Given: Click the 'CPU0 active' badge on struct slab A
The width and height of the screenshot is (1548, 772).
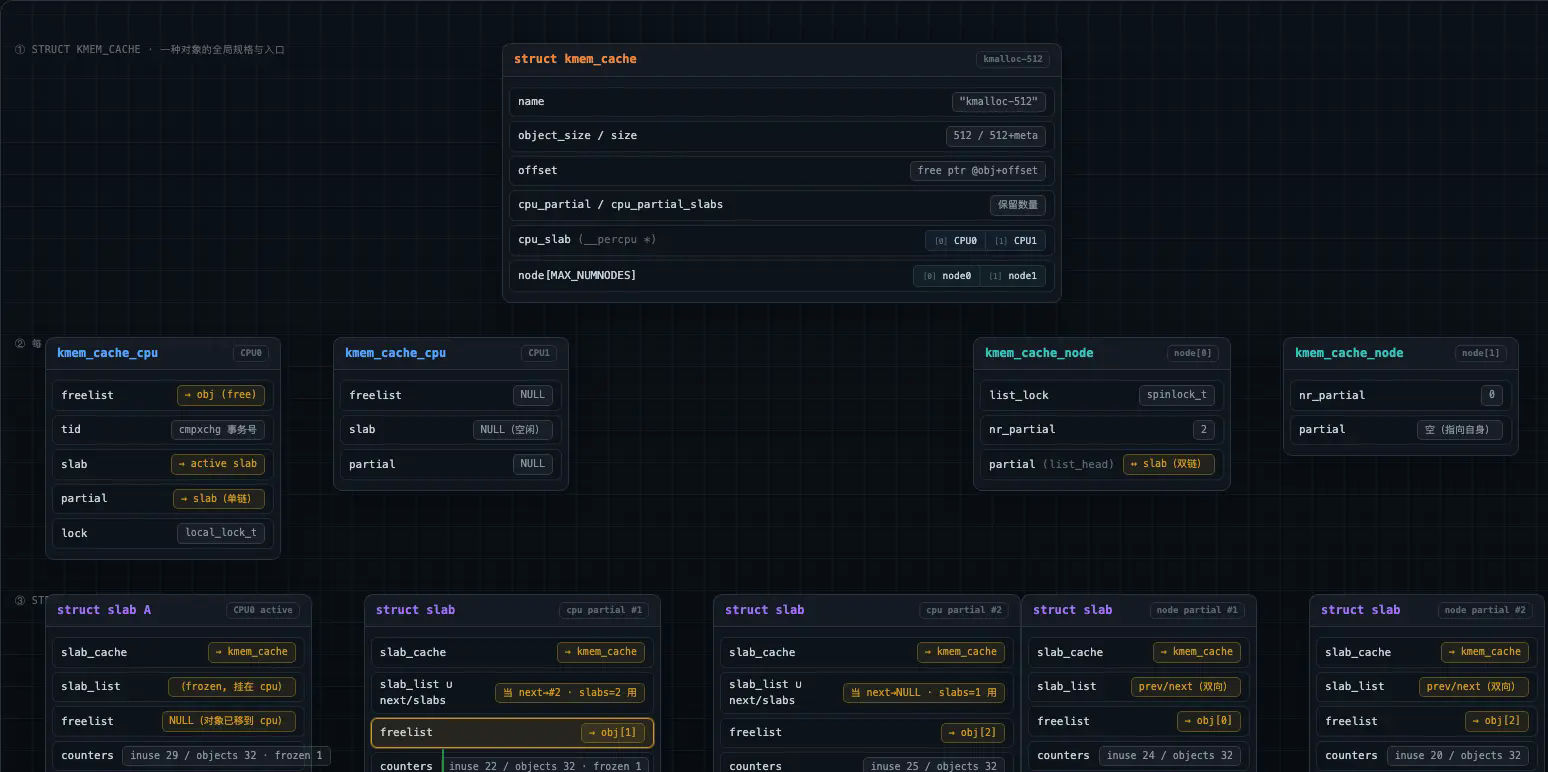Looking at the screenshot, I should coord(263,610).
